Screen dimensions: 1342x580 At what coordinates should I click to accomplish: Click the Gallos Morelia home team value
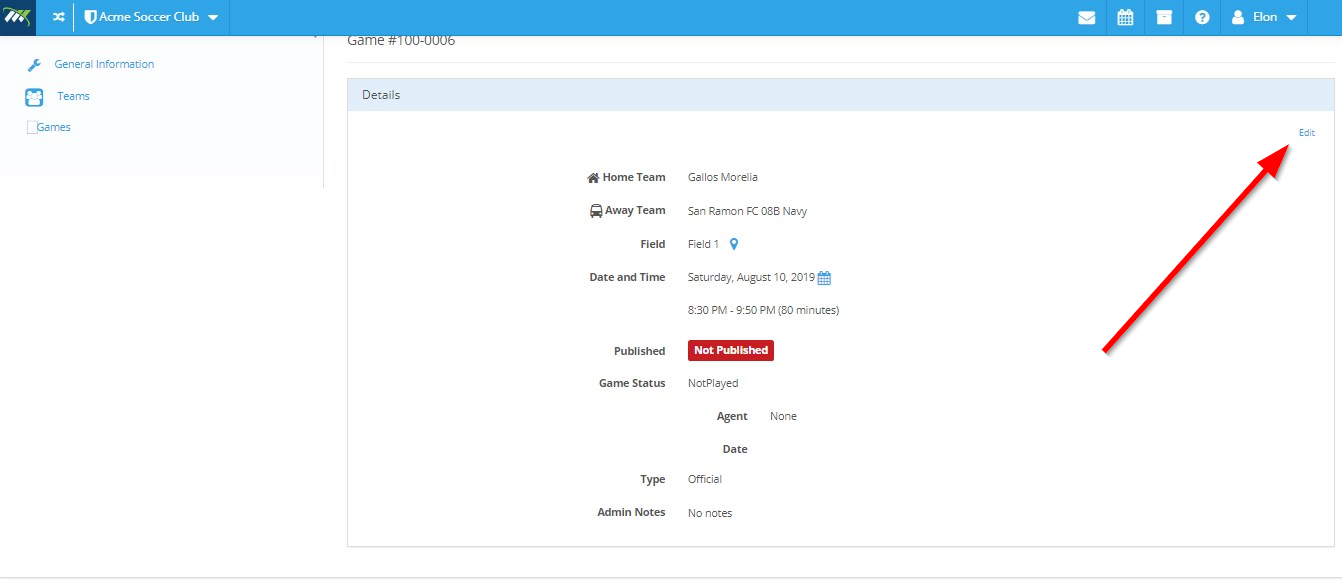coord(723,177)
